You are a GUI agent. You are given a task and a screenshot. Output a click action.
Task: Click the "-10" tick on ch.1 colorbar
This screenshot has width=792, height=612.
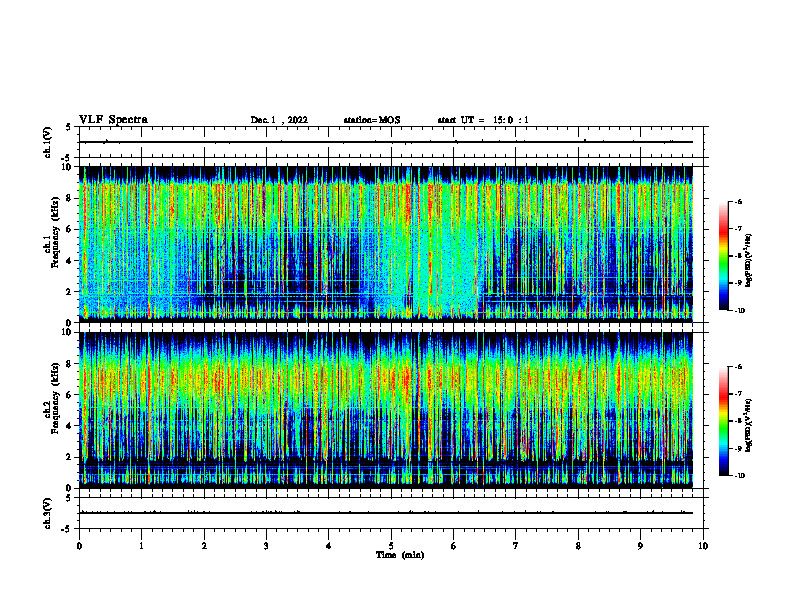[x=740, y=311]
